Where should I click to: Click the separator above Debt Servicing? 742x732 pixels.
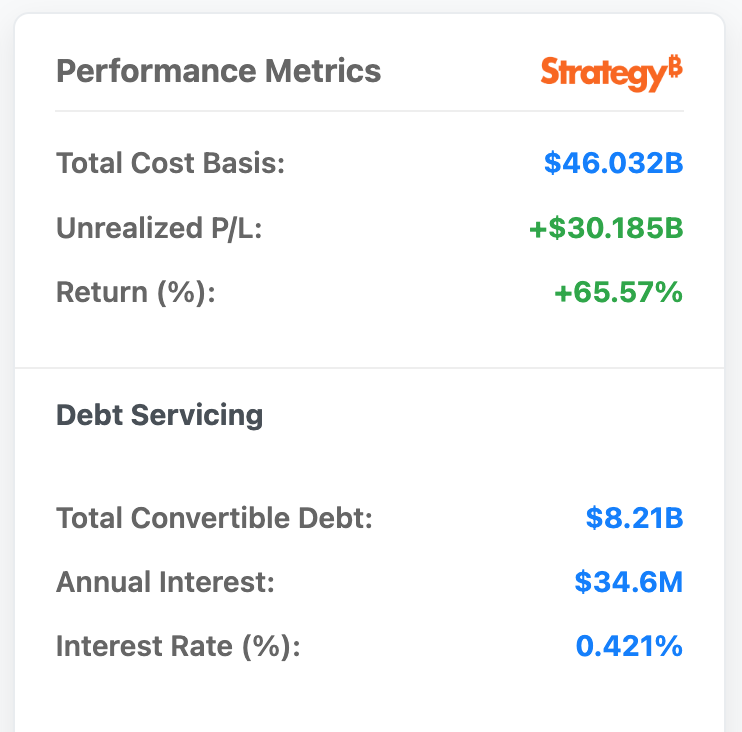point(370,368)
